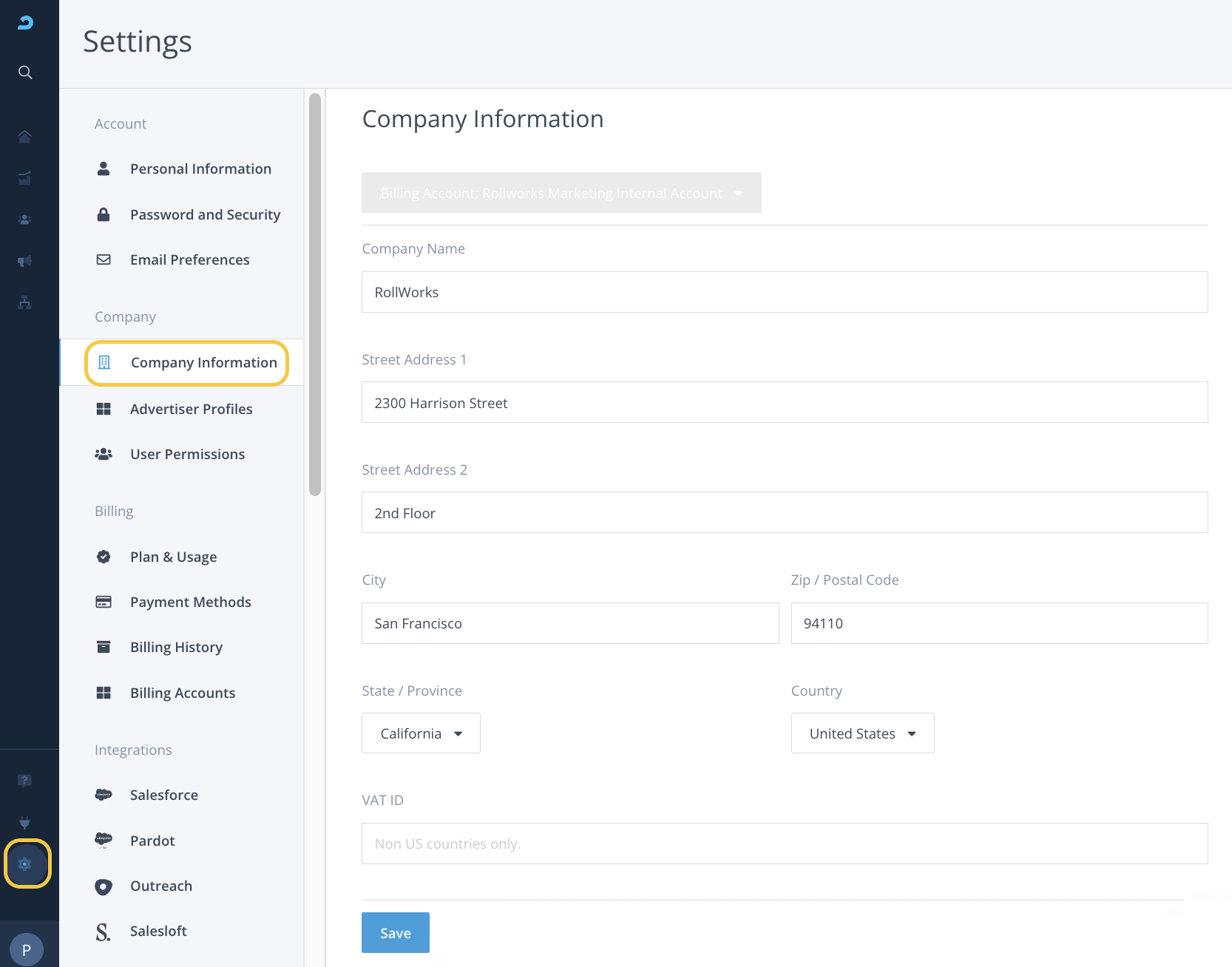Image resolution: width=1232 pixels, height=967 pixels.
Task: Click the audience people icon in sidebar
Action: [25, 220]
